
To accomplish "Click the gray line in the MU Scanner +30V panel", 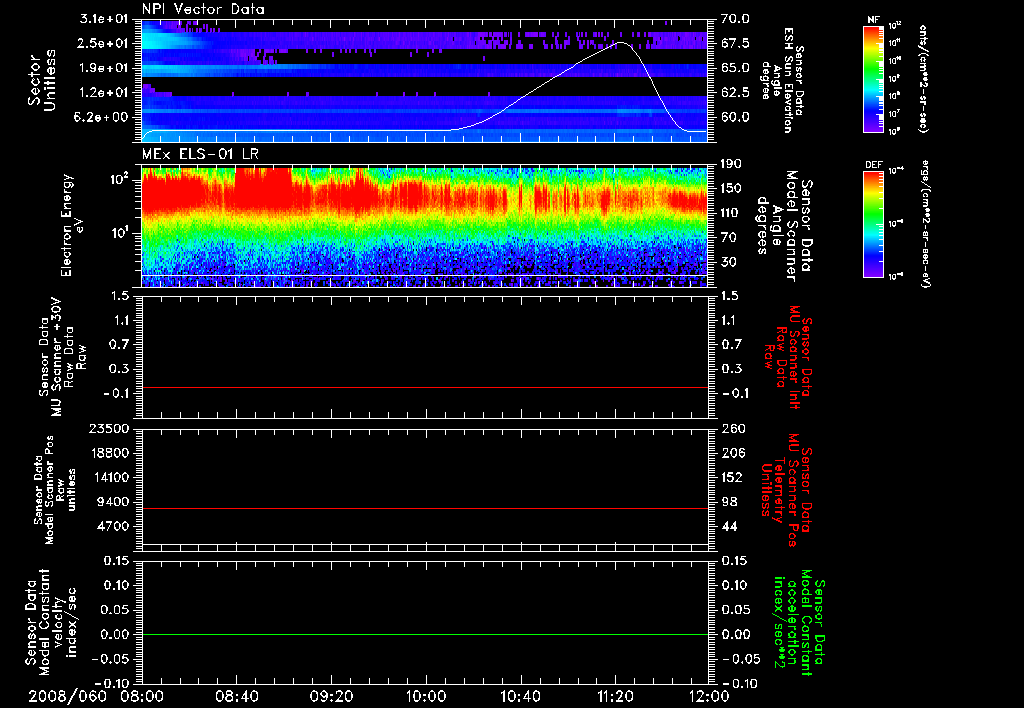I will [425, 387].
